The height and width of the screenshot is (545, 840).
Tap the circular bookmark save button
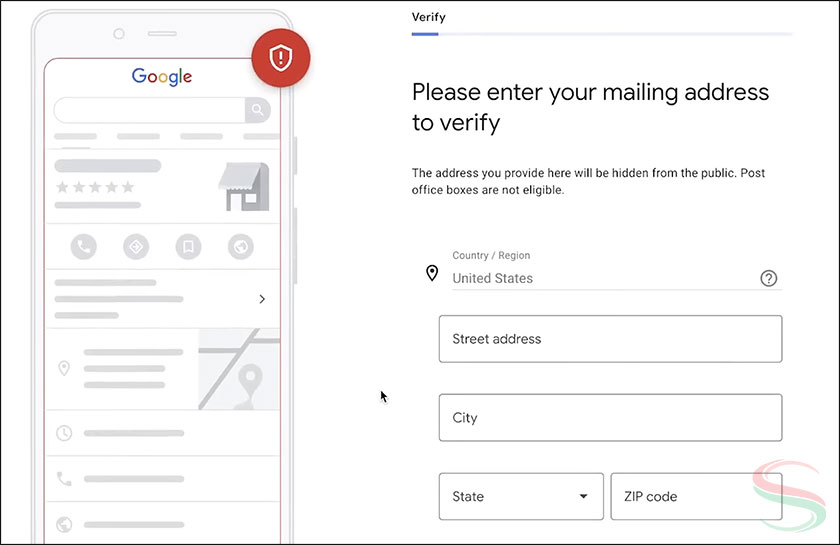click(x=188, y=246)
